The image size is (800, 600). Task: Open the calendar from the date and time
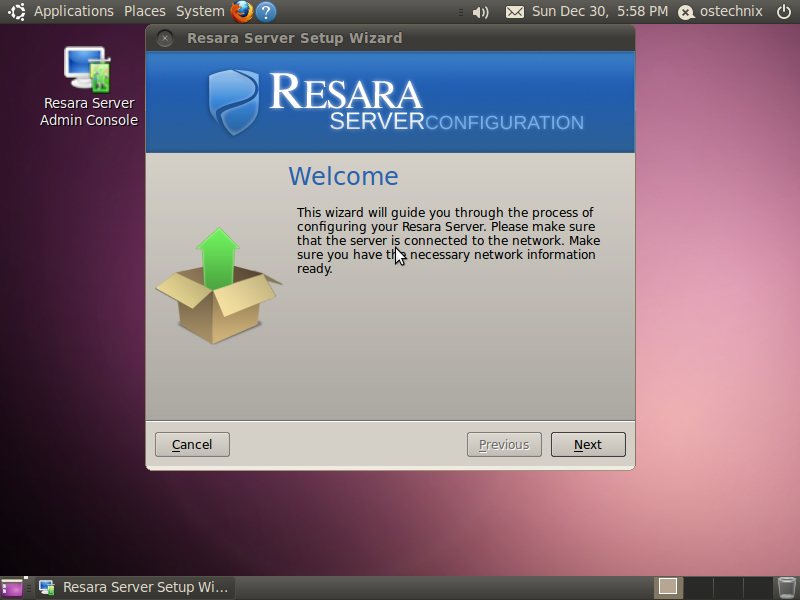600,11
